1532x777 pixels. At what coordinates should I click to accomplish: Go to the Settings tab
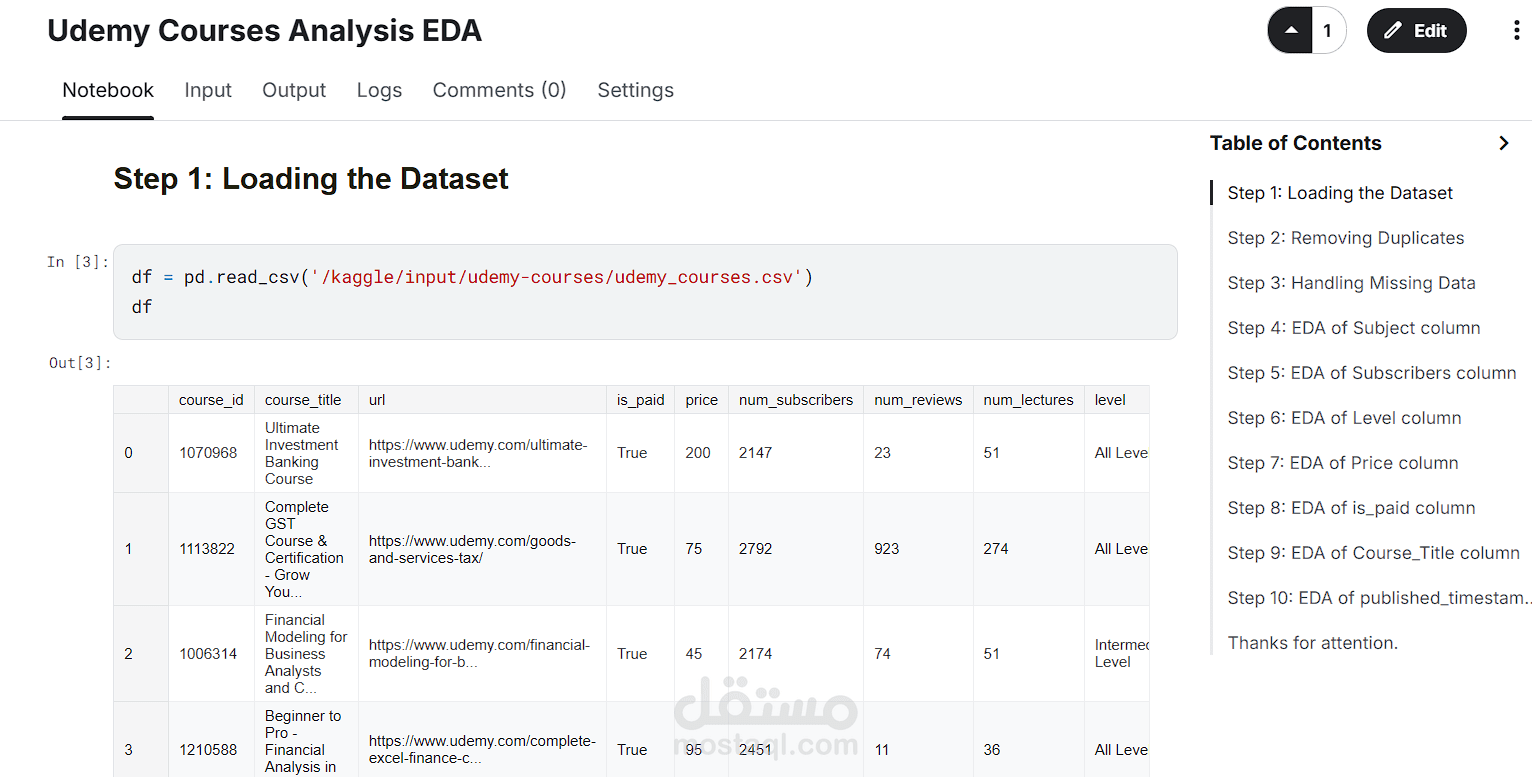[636, 90]
